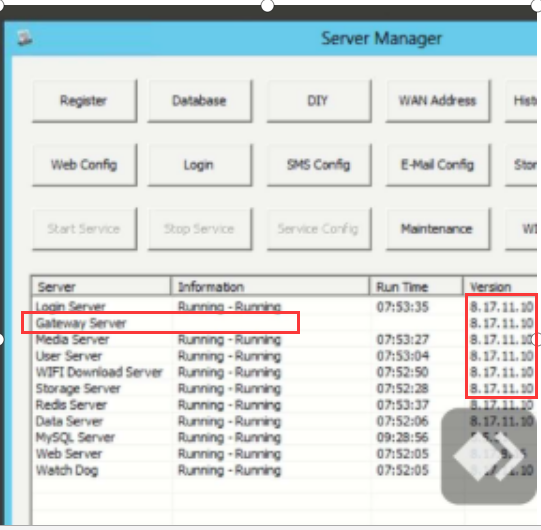This screenshot has width=541, height=530.
Task: Click the Start Service button
Action: [85, 229]
